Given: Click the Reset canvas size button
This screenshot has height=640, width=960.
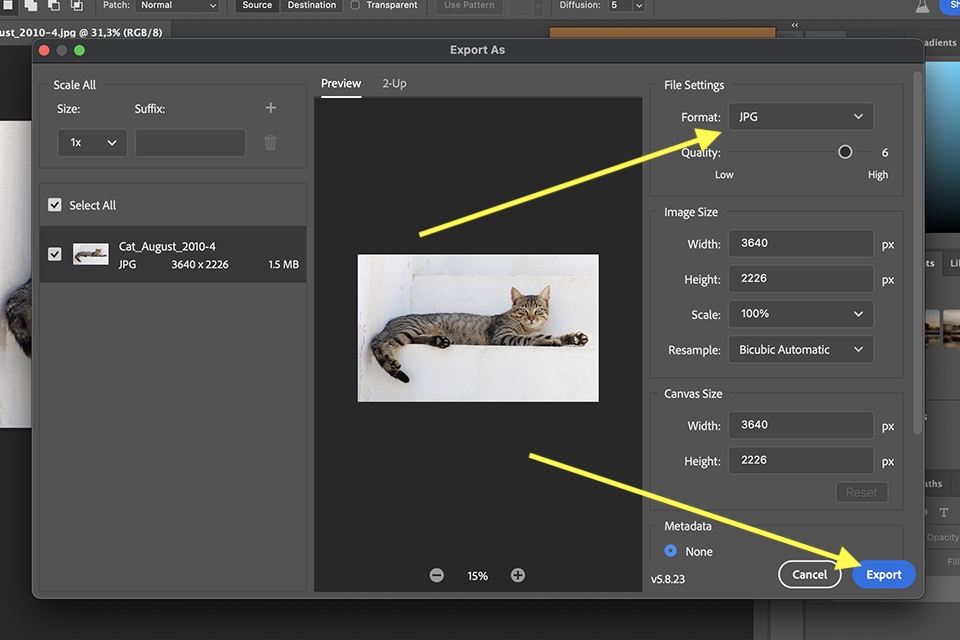Looking at the screenshot, I should pyautogui.click(x=861, y=492).
